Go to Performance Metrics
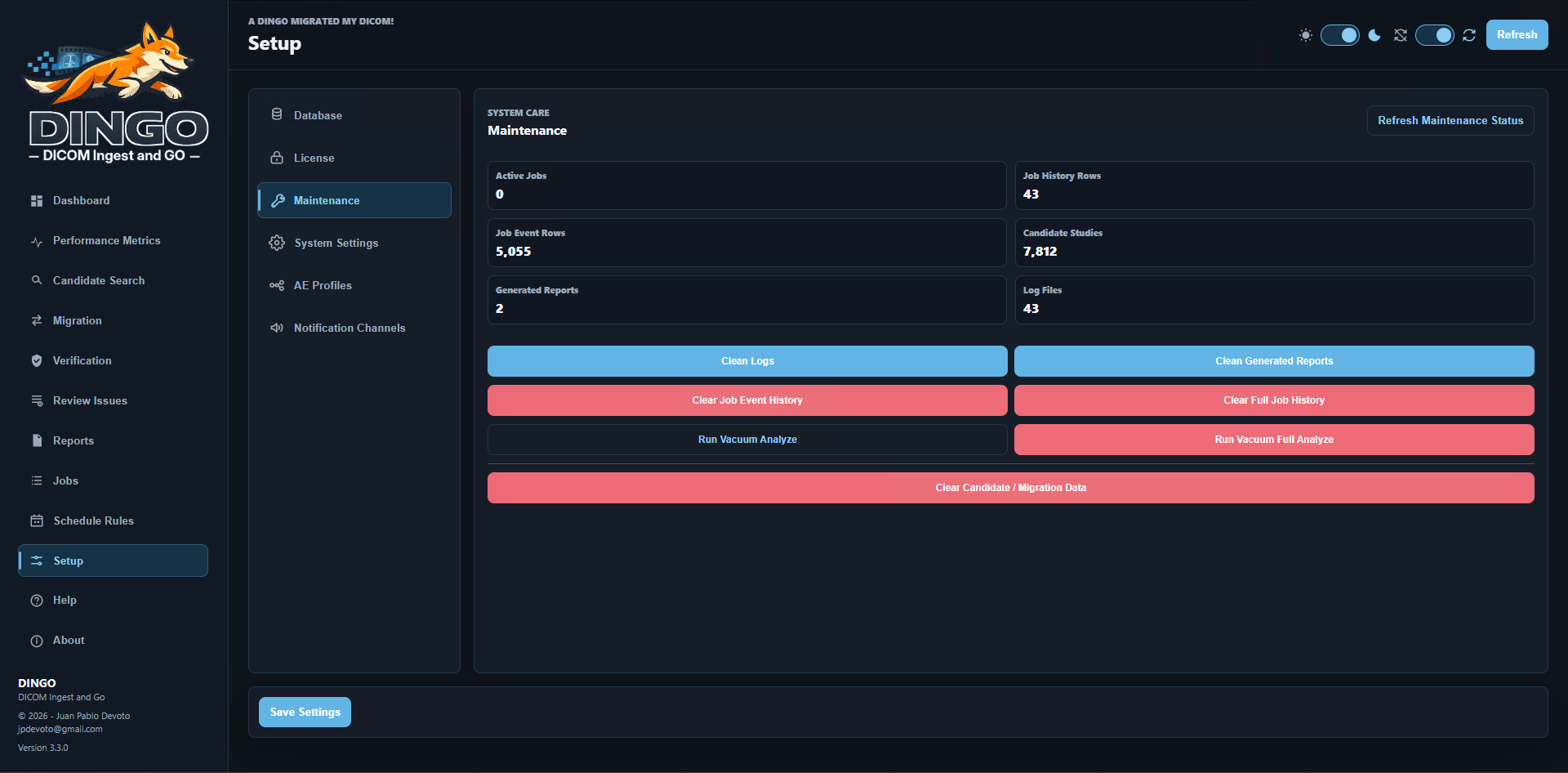 tap(113, 241)
